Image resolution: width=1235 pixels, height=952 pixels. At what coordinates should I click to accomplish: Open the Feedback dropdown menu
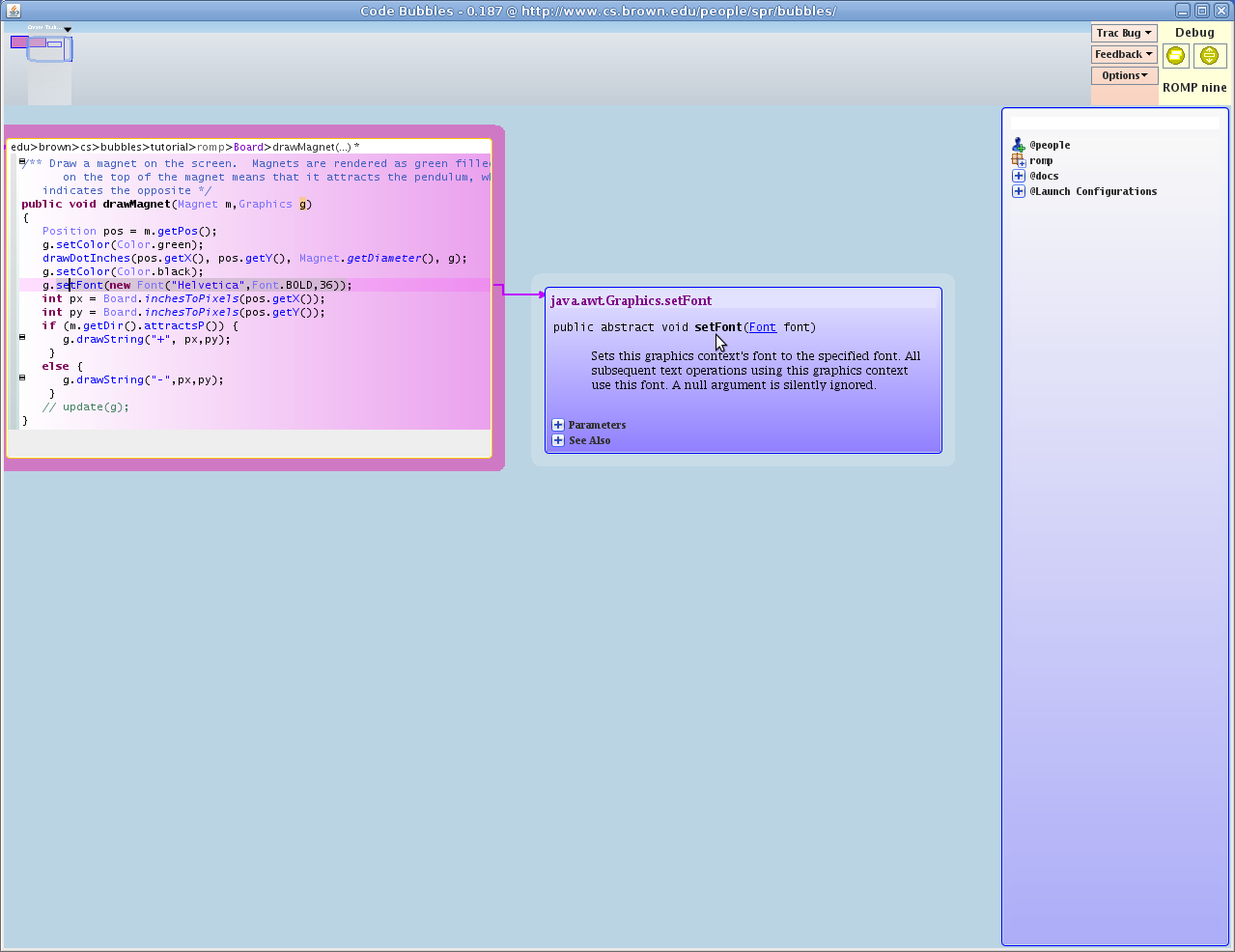click(1124, 54)
